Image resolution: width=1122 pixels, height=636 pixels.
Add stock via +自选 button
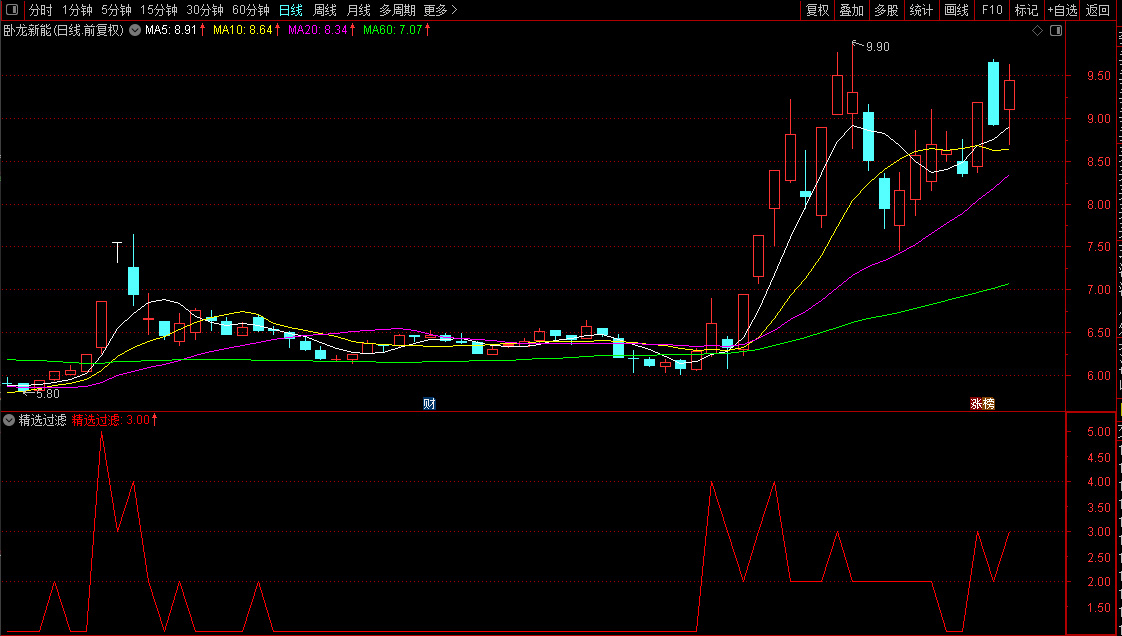click(x=1062, y=10)
